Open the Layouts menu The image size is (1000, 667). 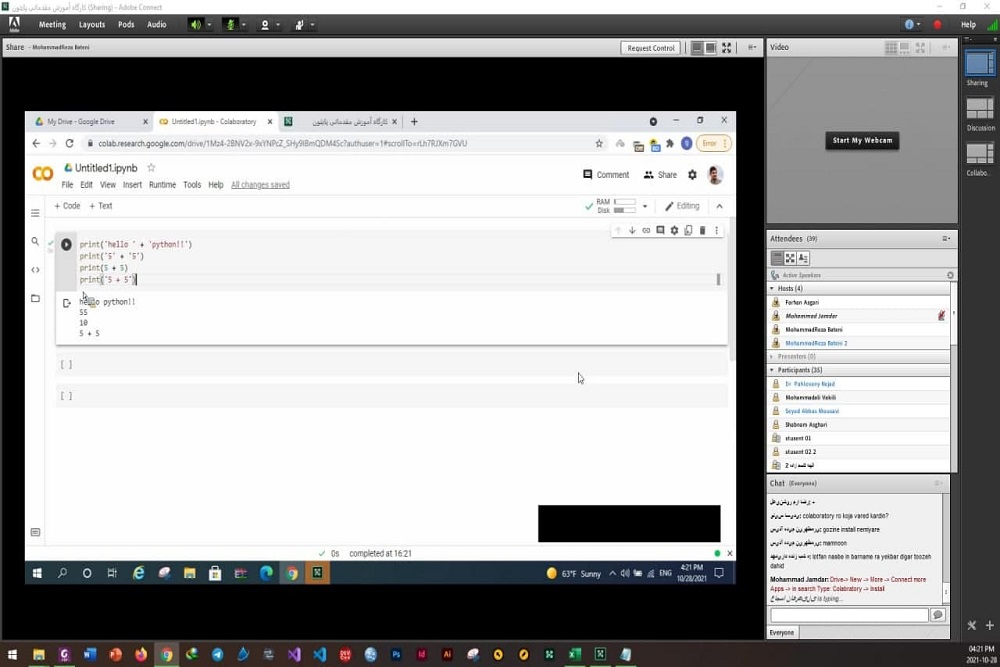(x=92, y=24)
